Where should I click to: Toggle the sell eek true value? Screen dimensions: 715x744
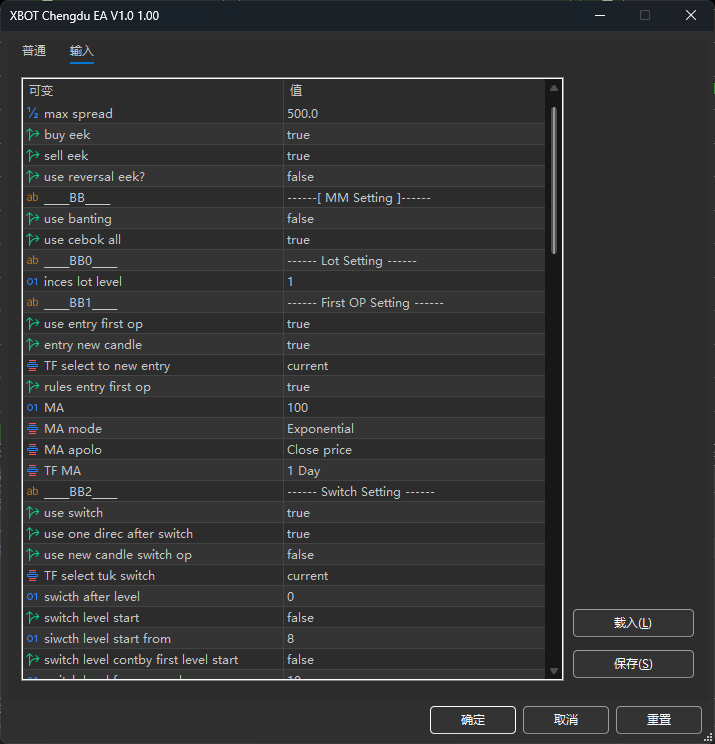tap(298, 156)
